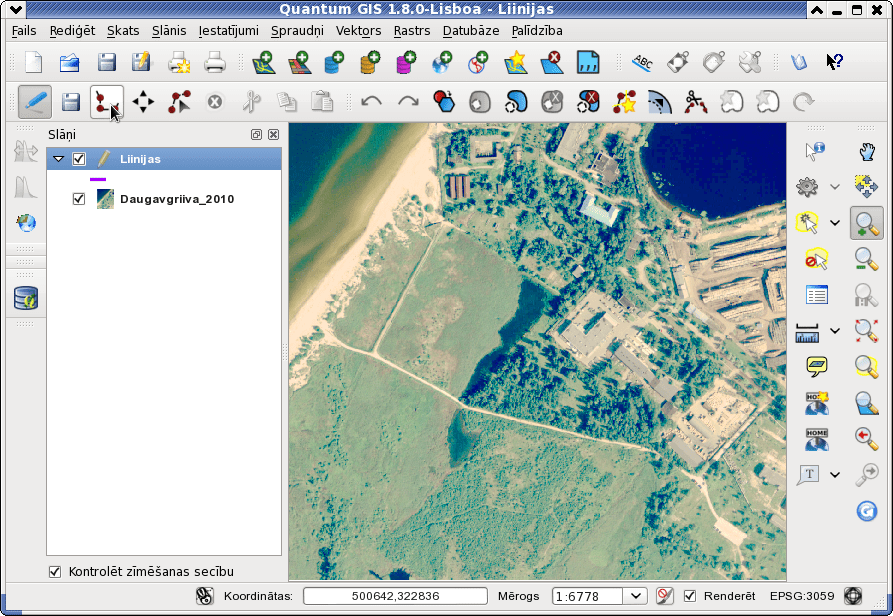Viewport: 893px width, 616px height.
Task: Open the Slānis menu
Action: point(169,31)
